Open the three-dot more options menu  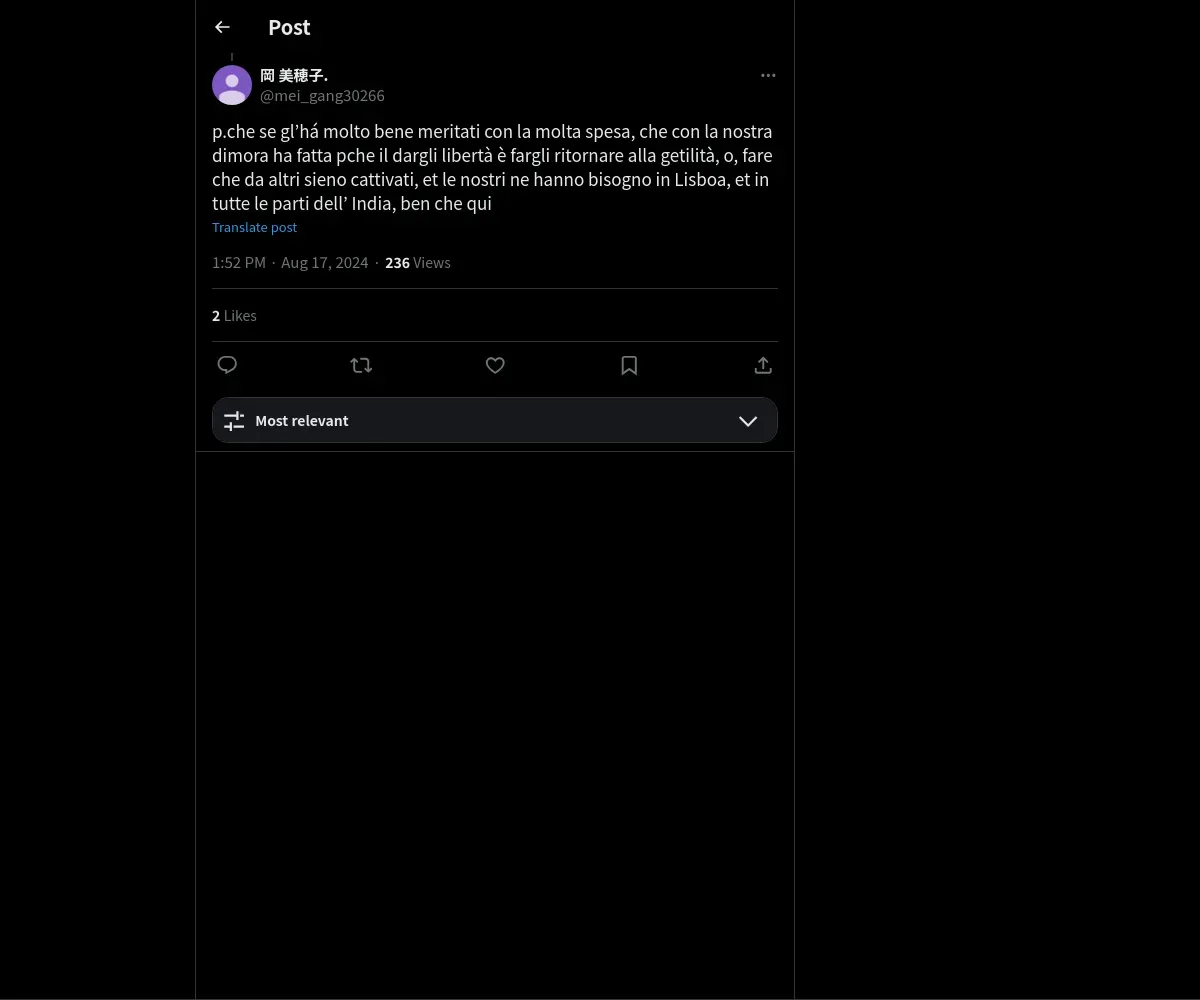768,75
